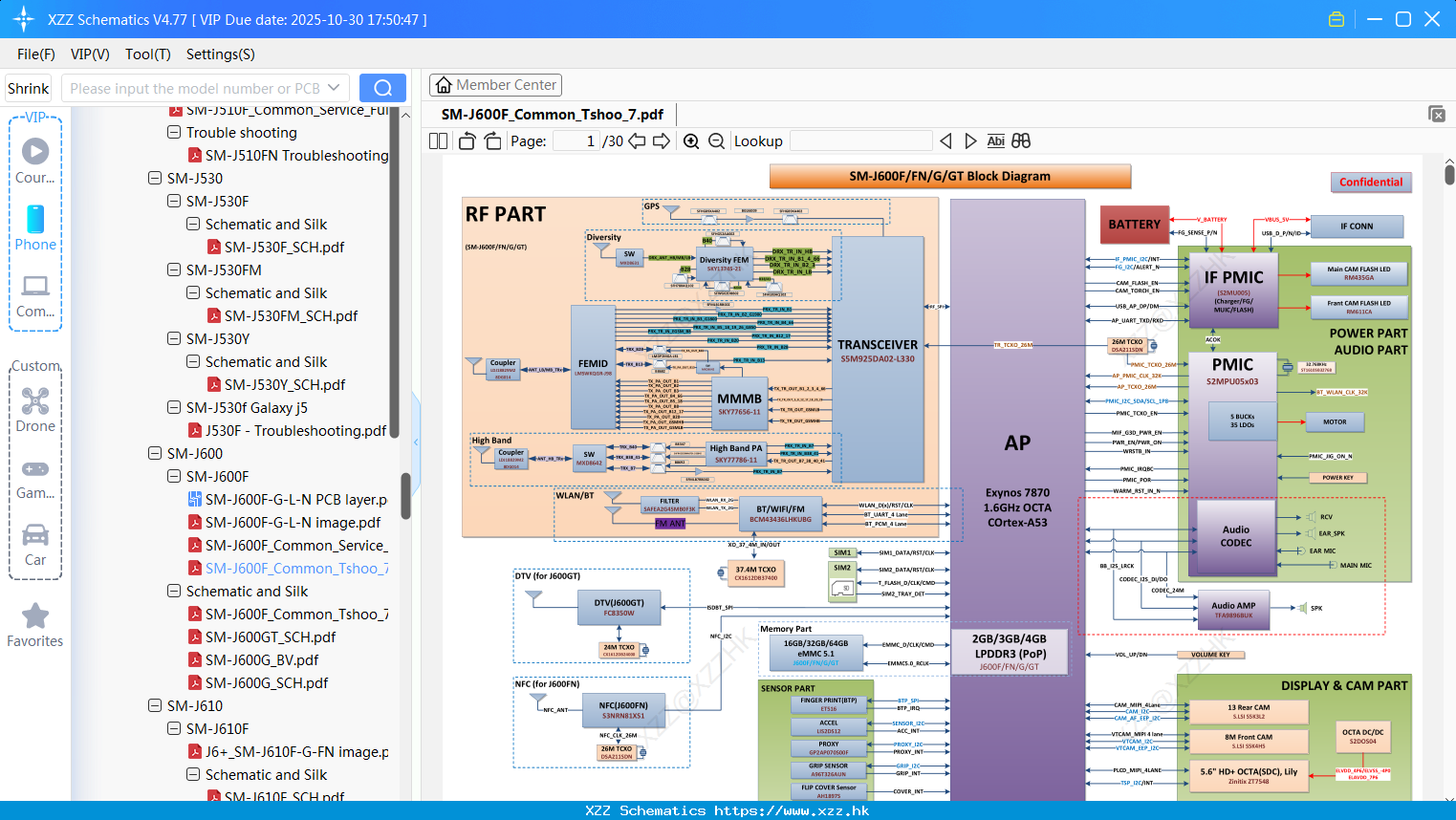Collapse the SM-J600 tree node
The height and width of the screenshot is (820, 1456).
155,453
